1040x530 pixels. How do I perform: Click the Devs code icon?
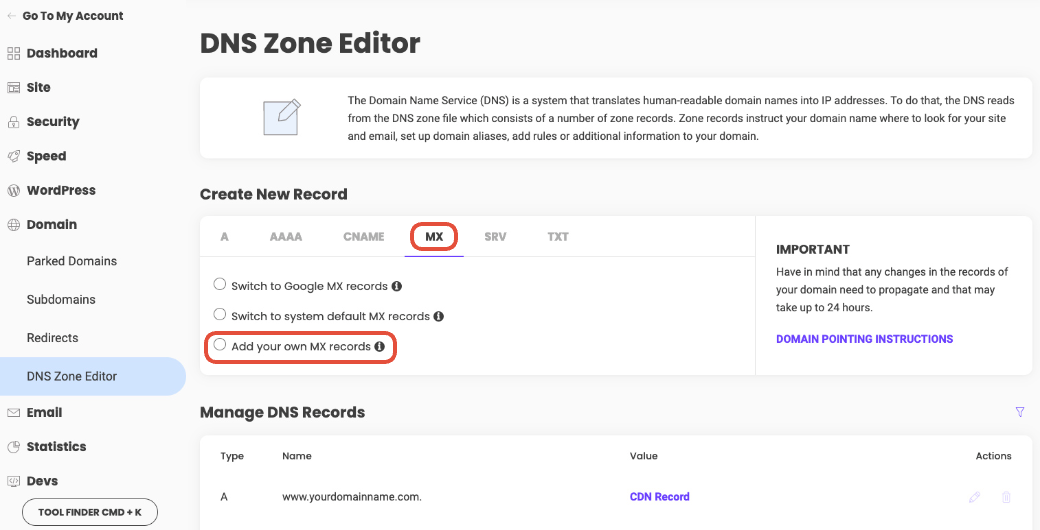[13, 481]
